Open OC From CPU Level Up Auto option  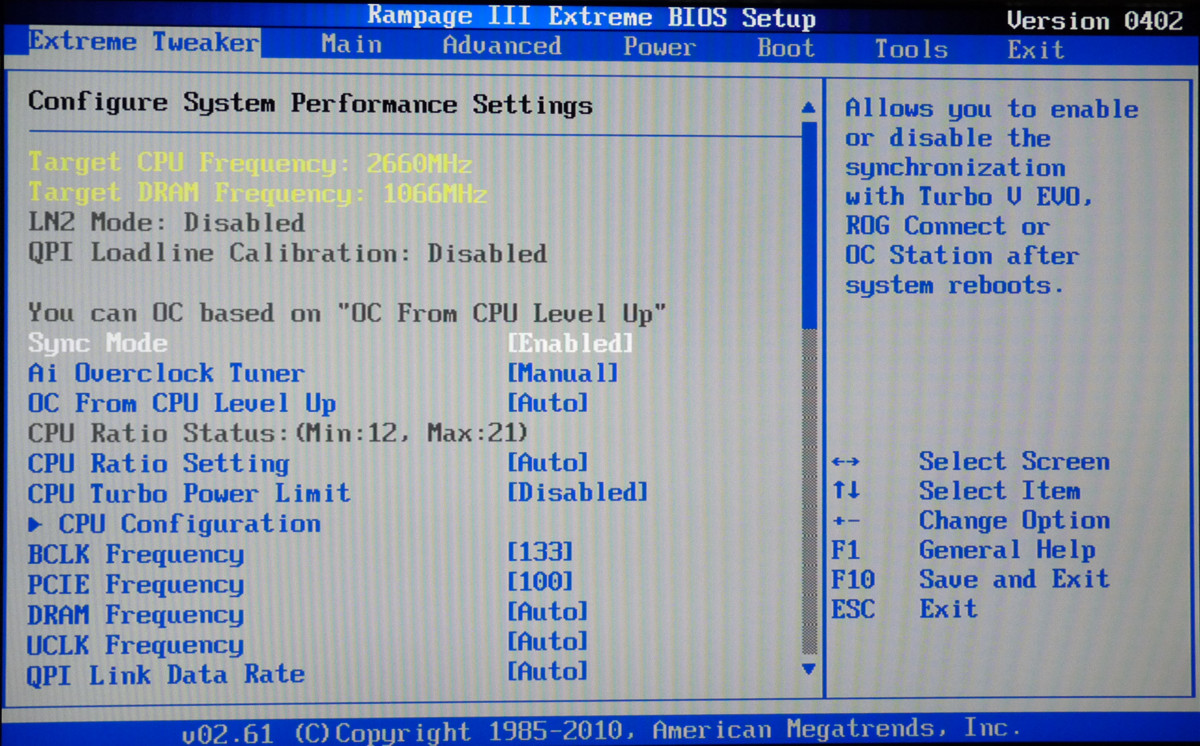click(547, 404)
